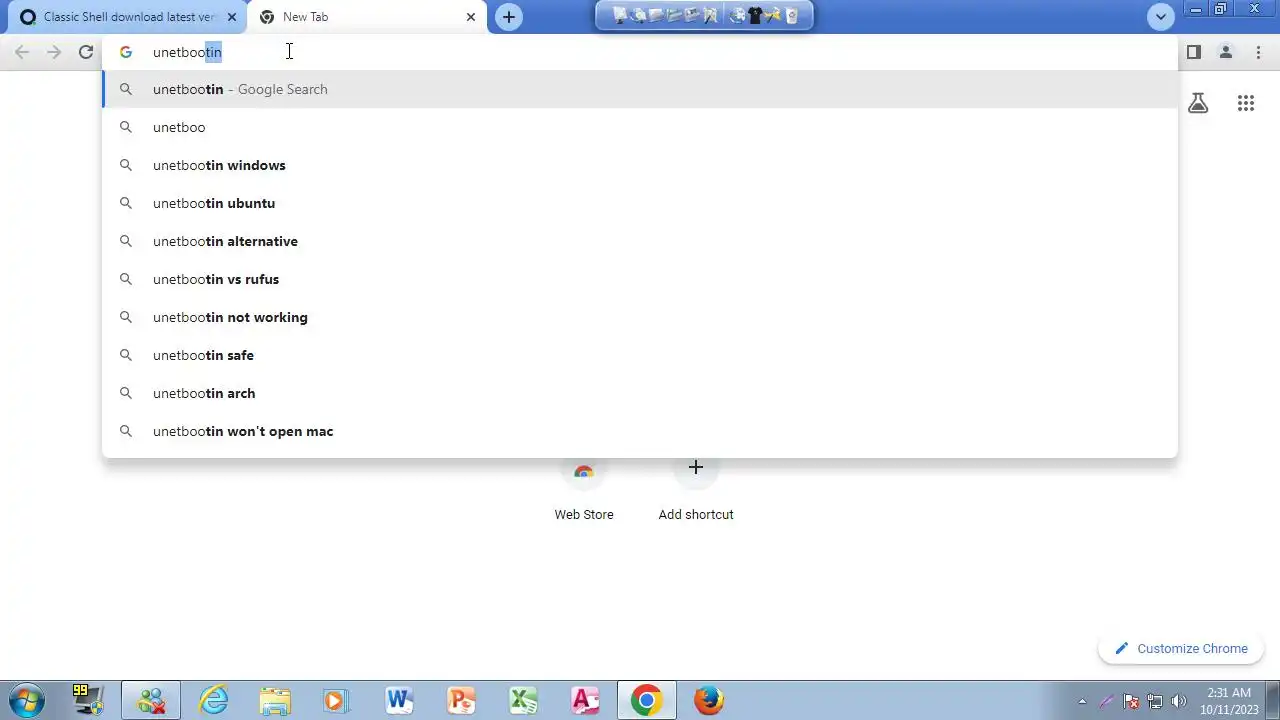Open the Chrome Labs flask icon
1280x720 pixels.
[x=1198, y=103]
